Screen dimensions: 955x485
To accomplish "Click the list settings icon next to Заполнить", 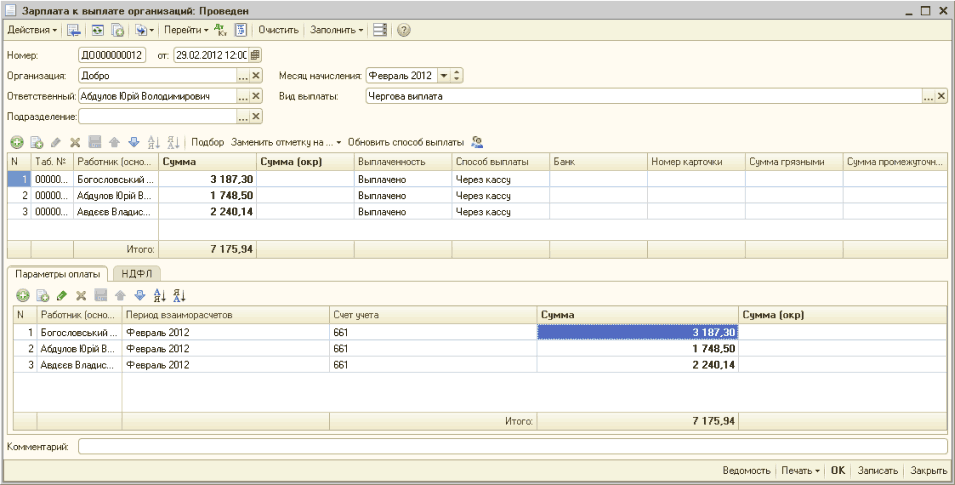I will pyautogui.click(x=380, y=30).
